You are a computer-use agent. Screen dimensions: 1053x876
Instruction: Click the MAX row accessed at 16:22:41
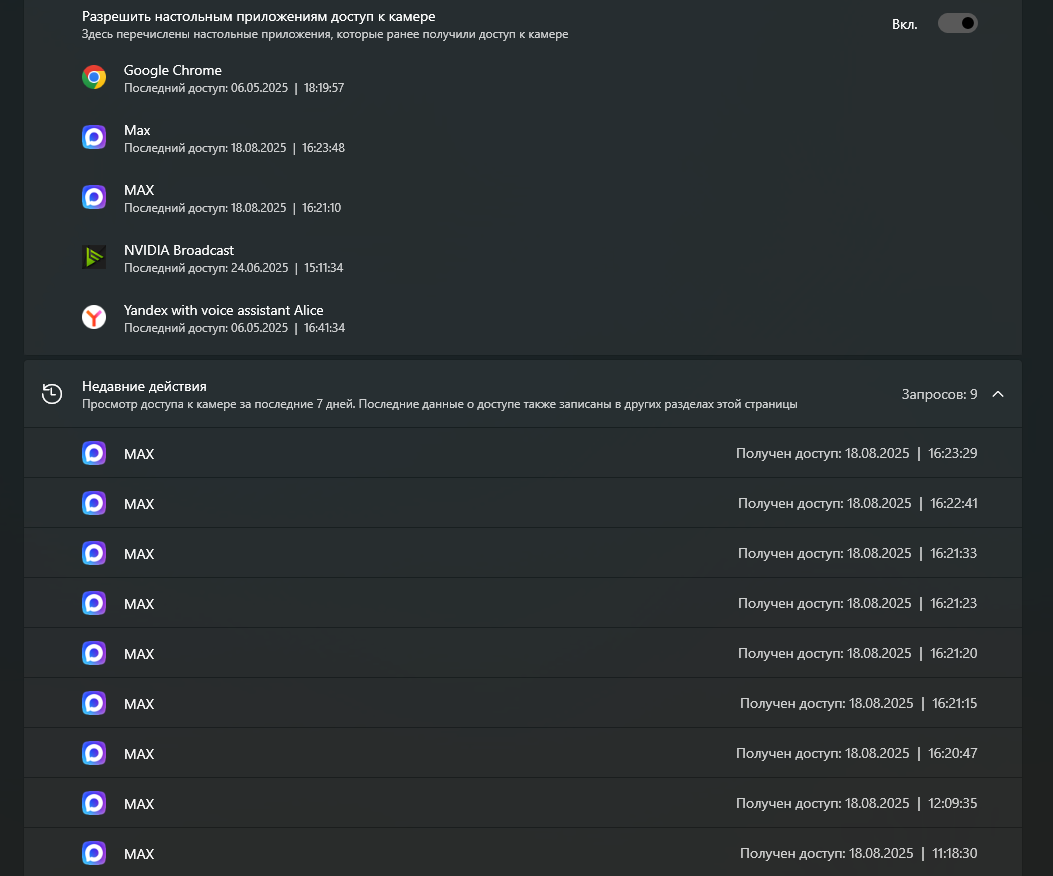[522, 503]
